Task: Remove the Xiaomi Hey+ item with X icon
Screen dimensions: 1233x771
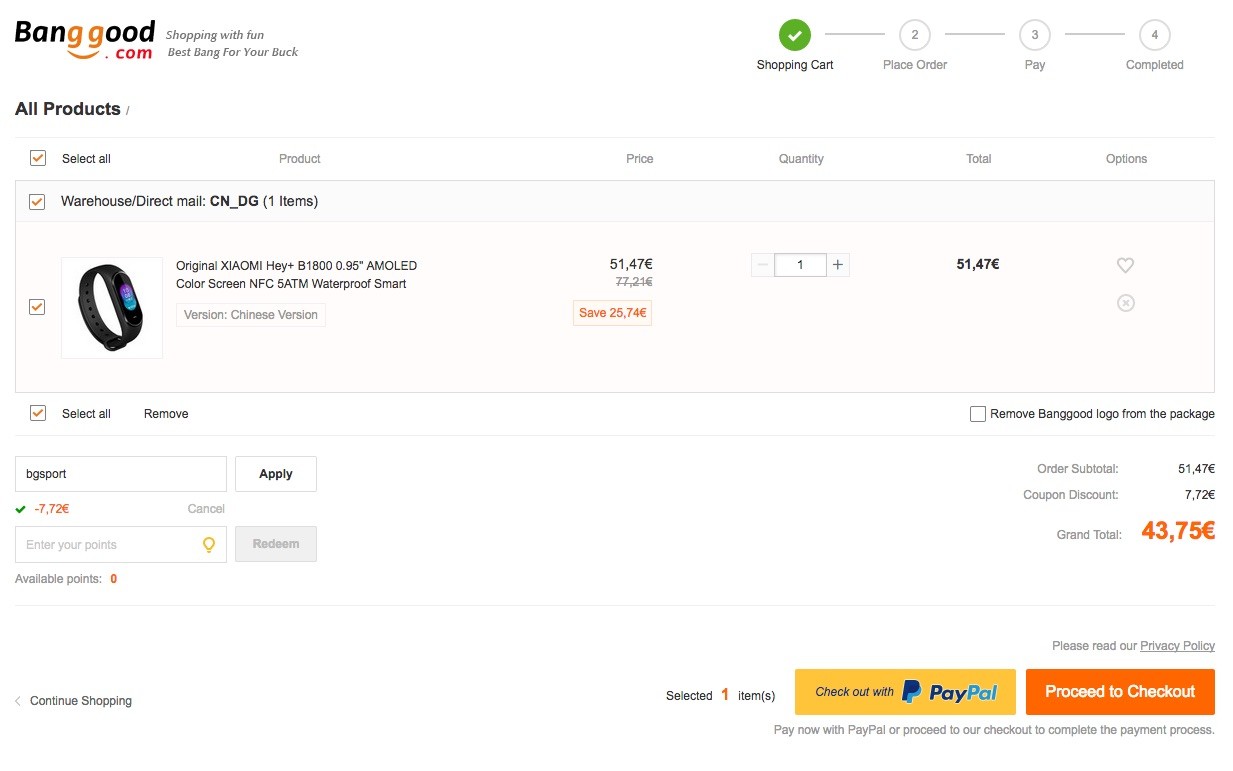Action: tap(1125, 302)
